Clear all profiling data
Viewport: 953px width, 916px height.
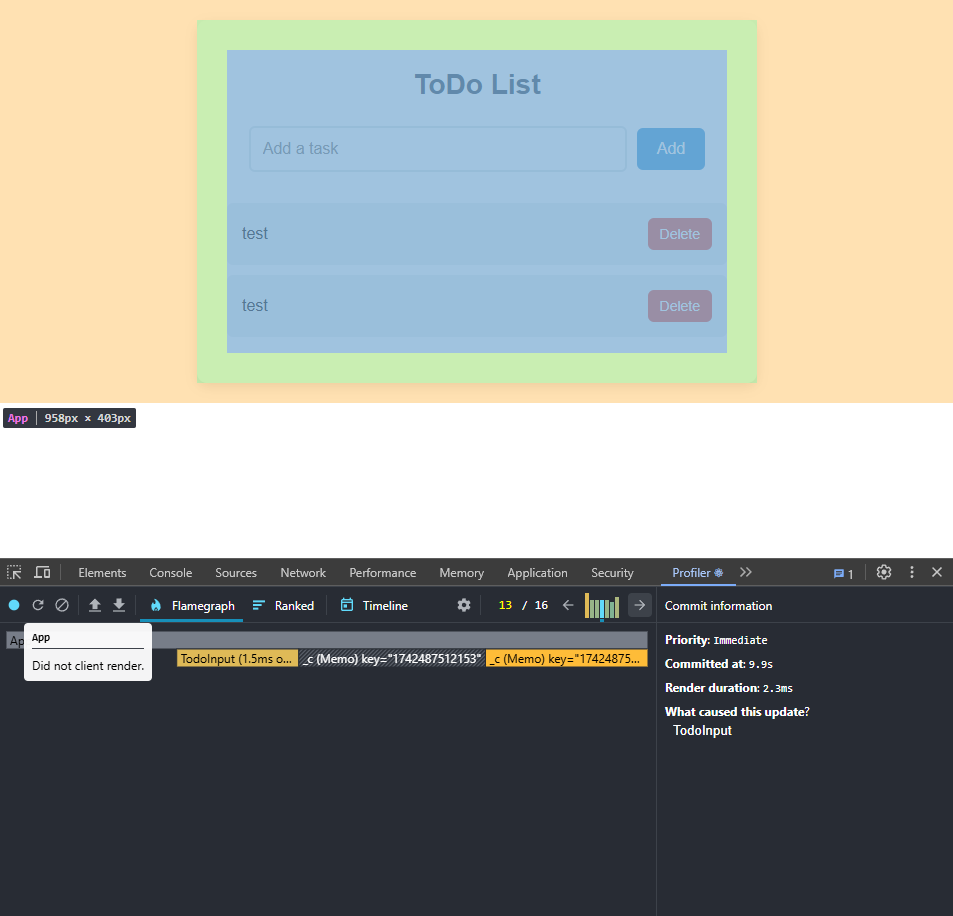(62, 605)
